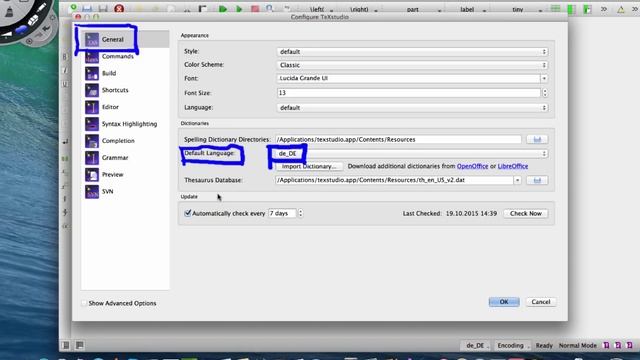This screenshot has width=640, height=360.
Task: Click the green Build & View double-arrow icon
Action: point(222,9)
